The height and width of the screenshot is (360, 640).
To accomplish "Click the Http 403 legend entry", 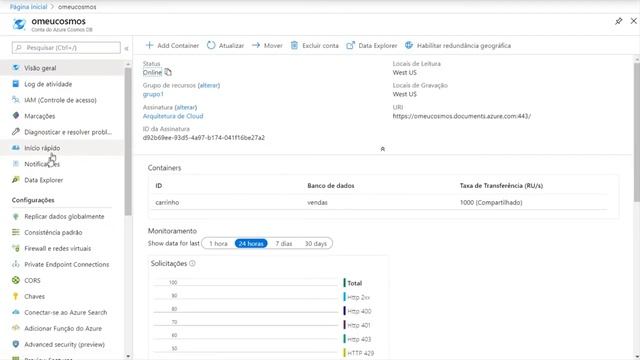I will (x=358, y=339).
